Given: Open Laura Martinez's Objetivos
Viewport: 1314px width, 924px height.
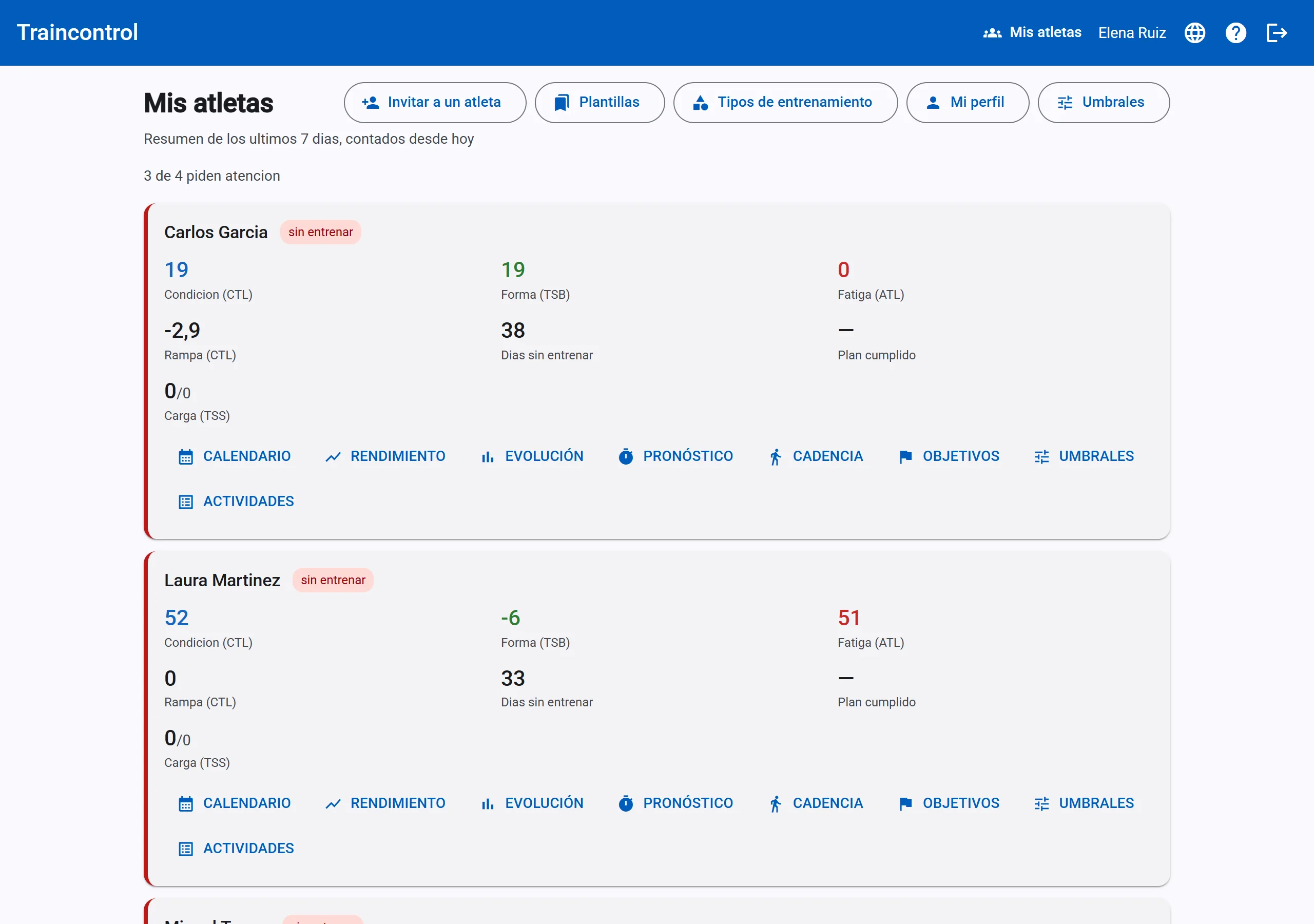Looking at the screenshot, I should tap(949, 803).
